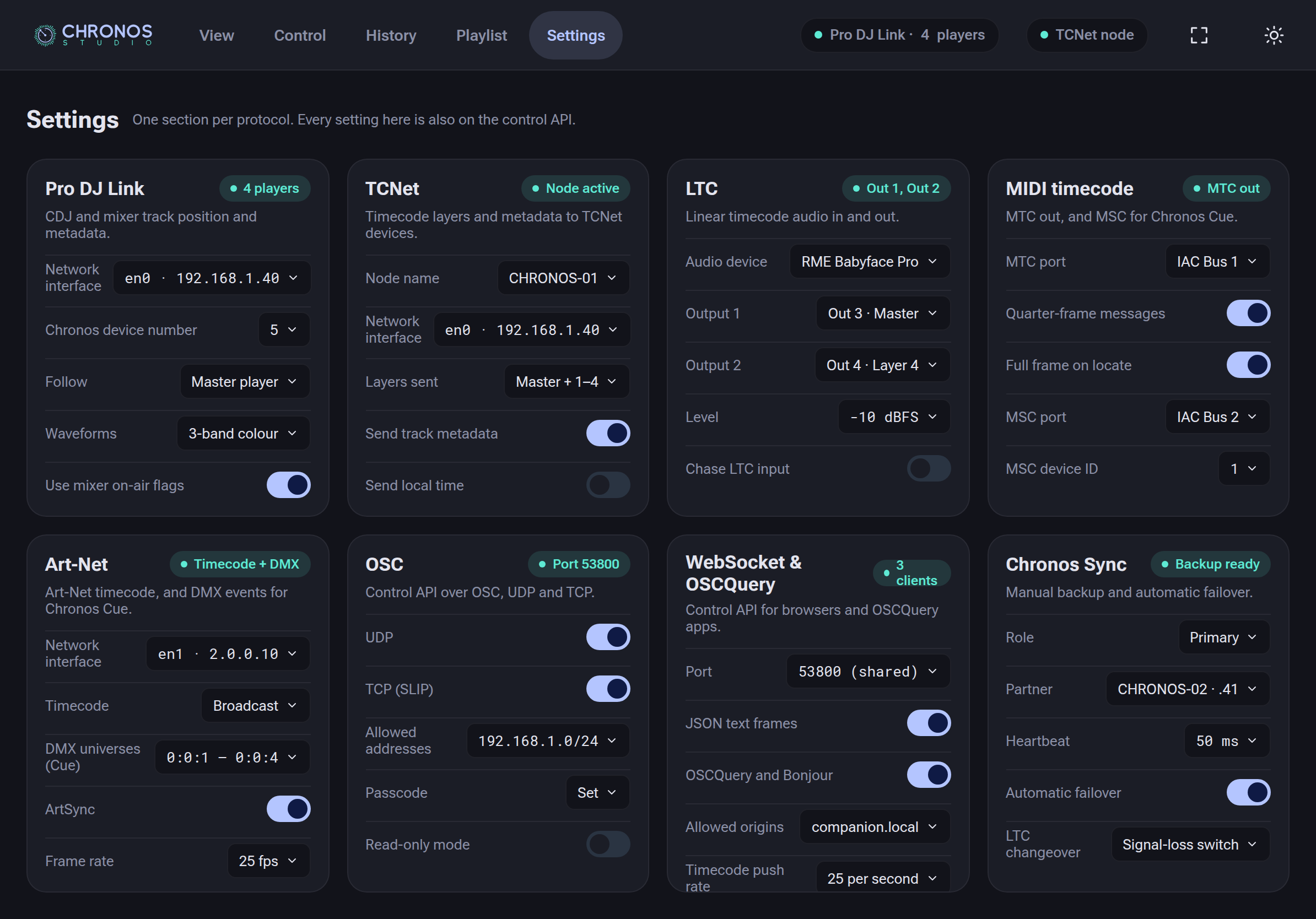Open OSC Passcode dropdown
The width and height of the screenshot is (1316, 919).
[x=598, y=792]
